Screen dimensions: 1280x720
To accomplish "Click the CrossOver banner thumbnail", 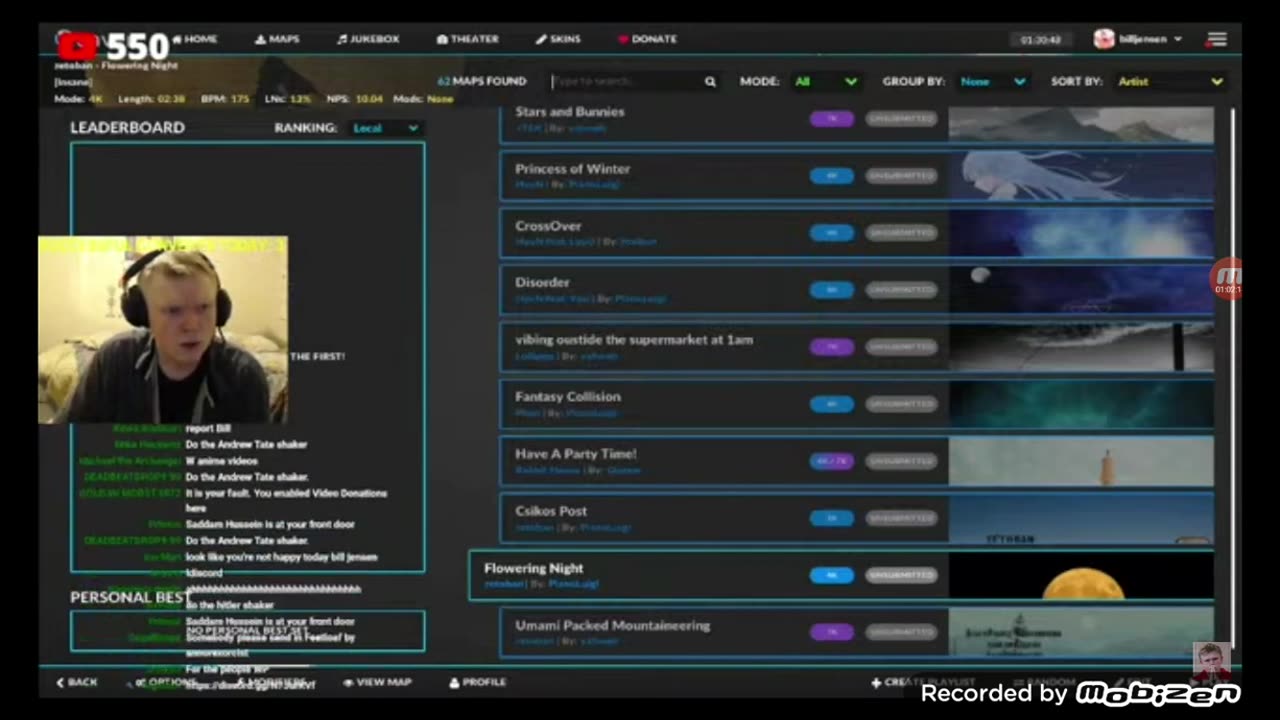I will [x=1080, y=233].
